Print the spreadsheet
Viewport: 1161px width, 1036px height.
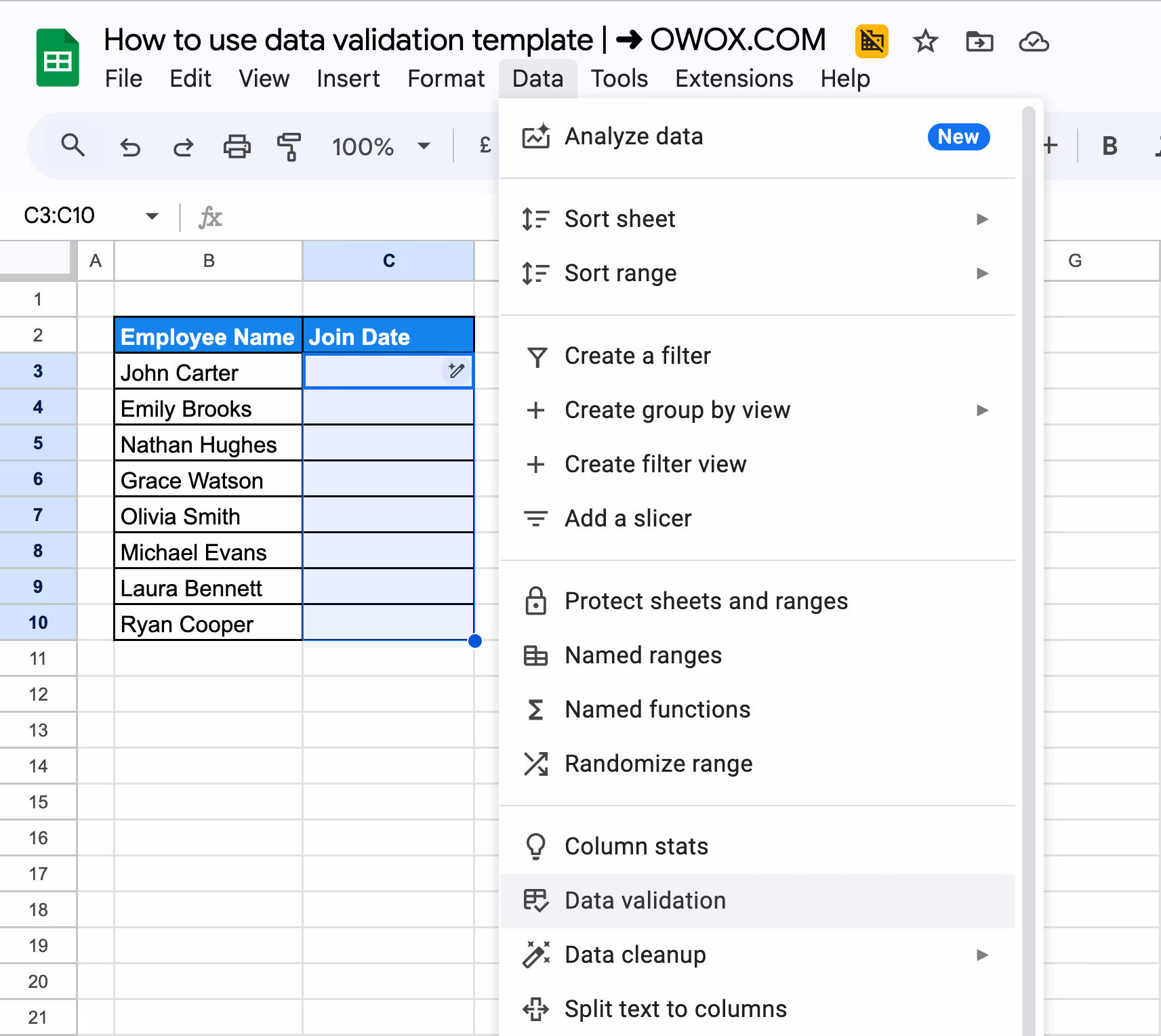pos(236,146)
